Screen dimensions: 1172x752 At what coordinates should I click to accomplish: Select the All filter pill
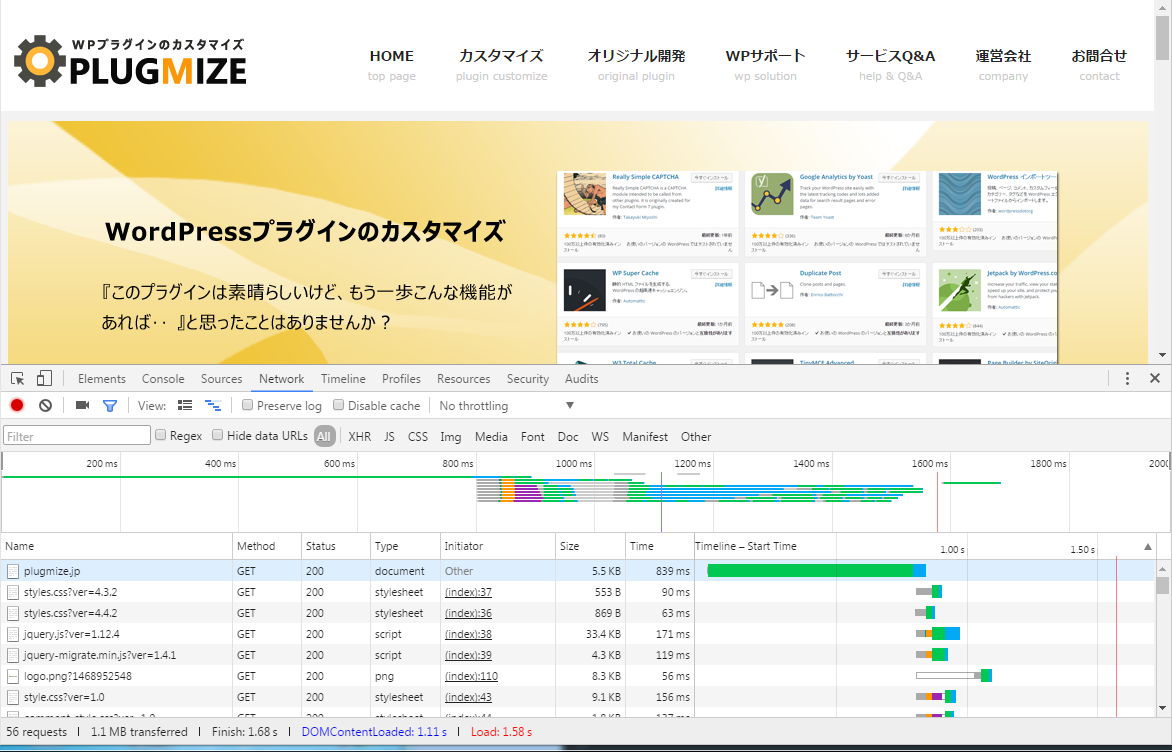point(324,437)
